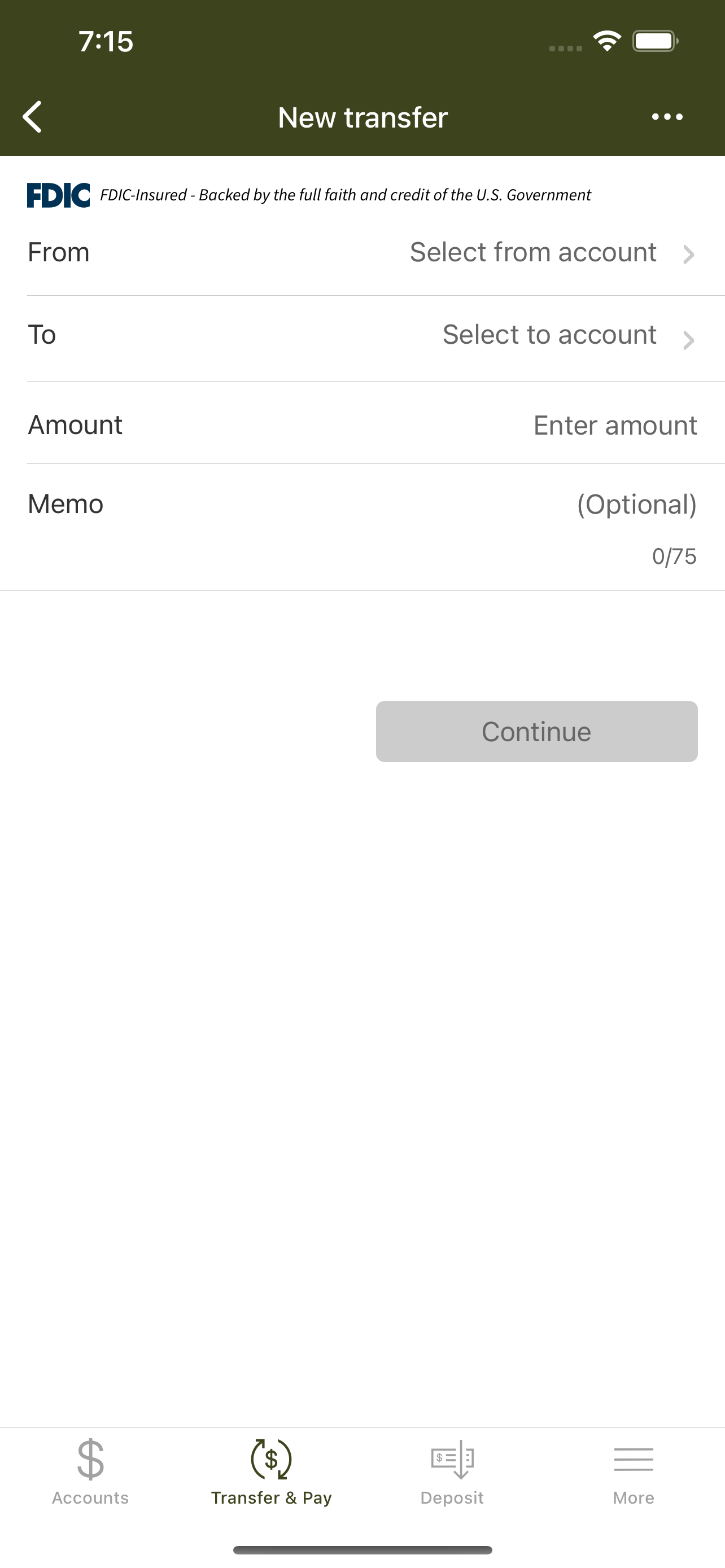Open the From account selector row
Viewport: 725px width, 1568px height.
[363, 253]
